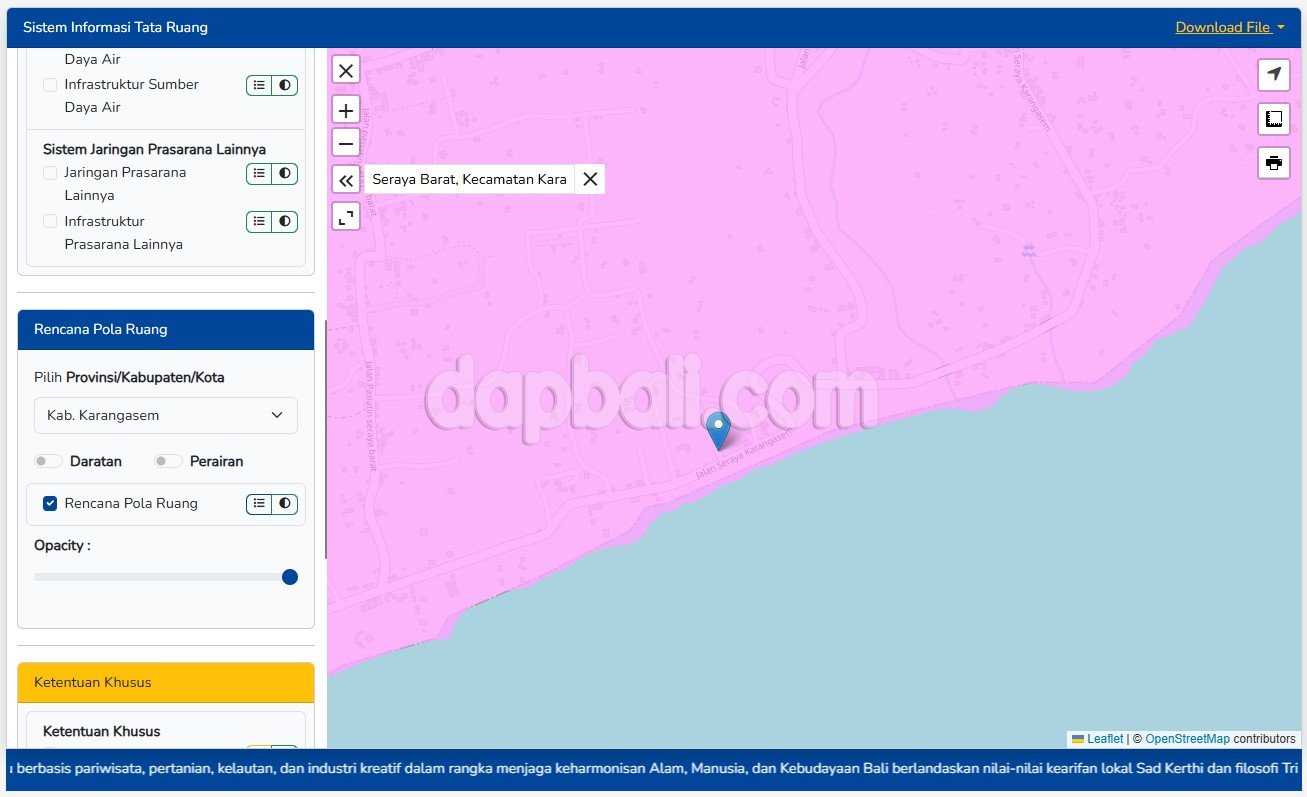Image resolution: width=1307 pixels, height=797 pixels.
Task: Turn on the Perairan toggle switch
Action: click(x=168, y=461)
